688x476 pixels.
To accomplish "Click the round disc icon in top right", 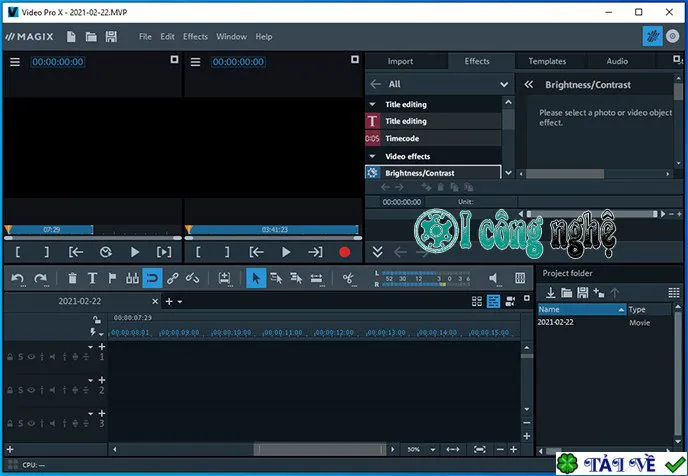I will 673,36.
